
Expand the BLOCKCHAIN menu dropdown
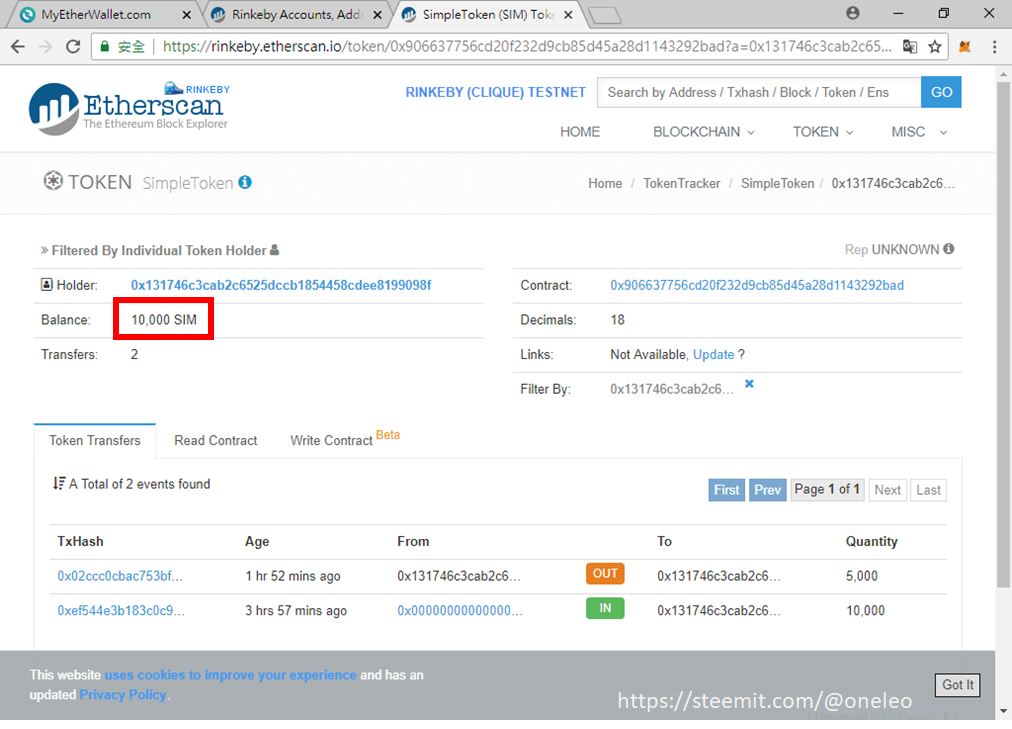[x=703, y=132]
